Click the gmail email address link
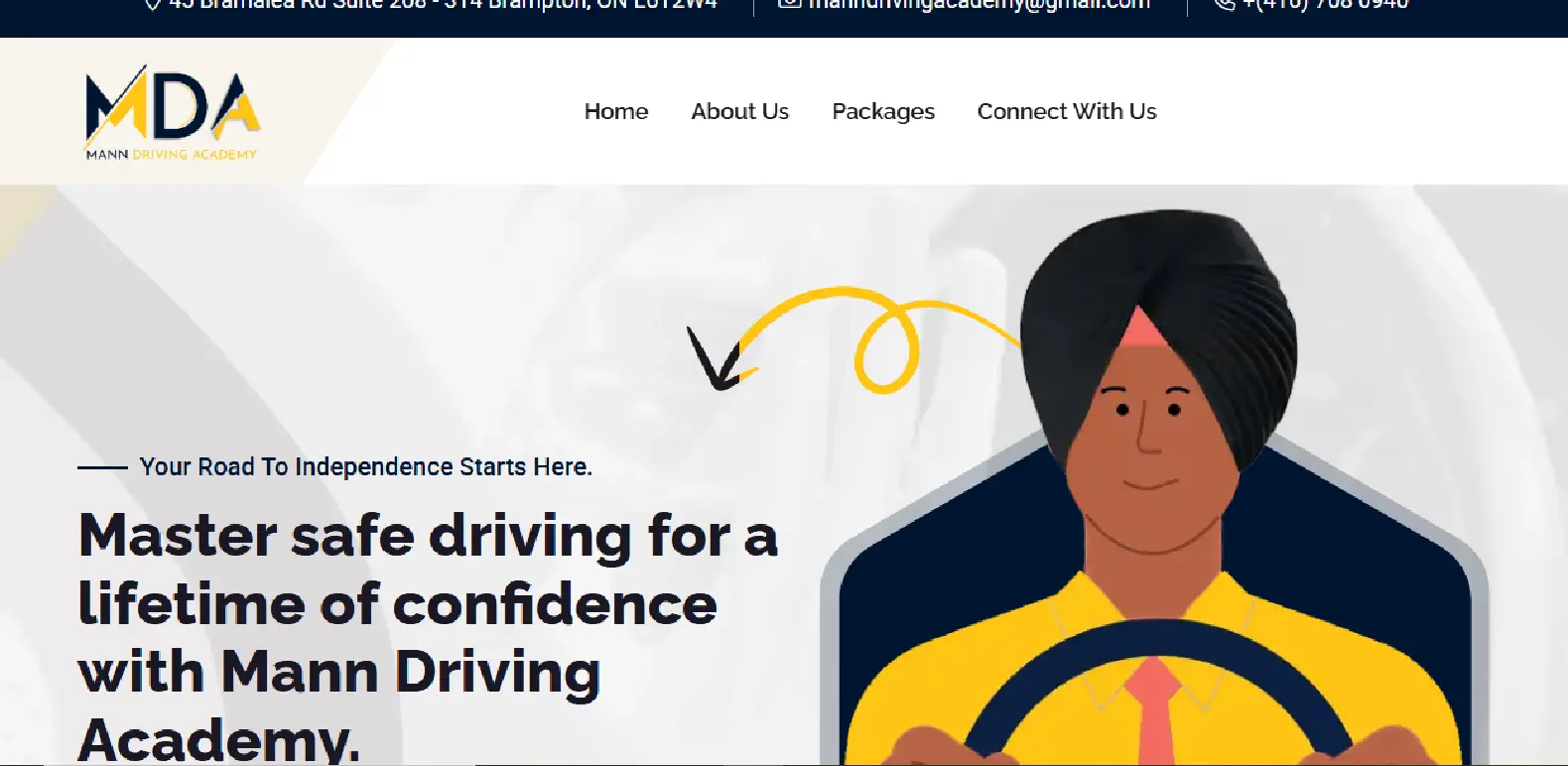The height and width of the screenshot is (766, 1568). click(x=979, y=4)
